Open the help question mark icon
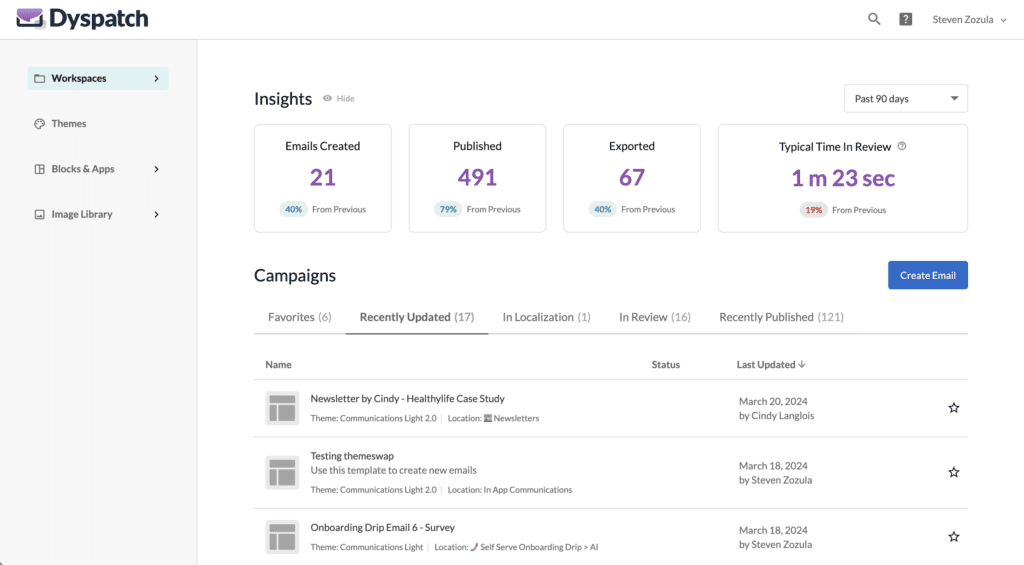 click(x=906, y=19)
